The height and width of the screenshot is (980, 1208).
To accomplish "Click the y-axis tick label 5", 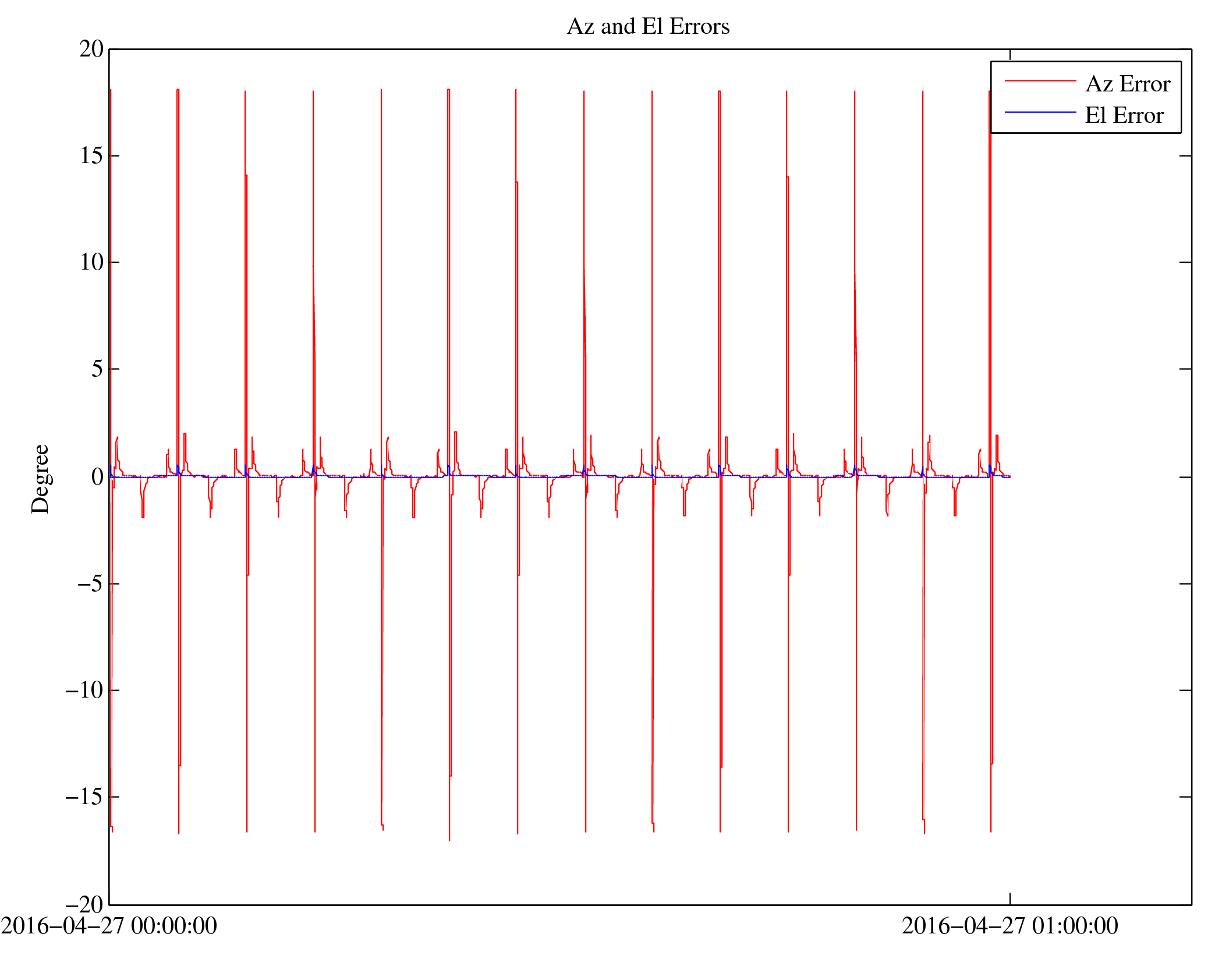I will pos(97,369).
